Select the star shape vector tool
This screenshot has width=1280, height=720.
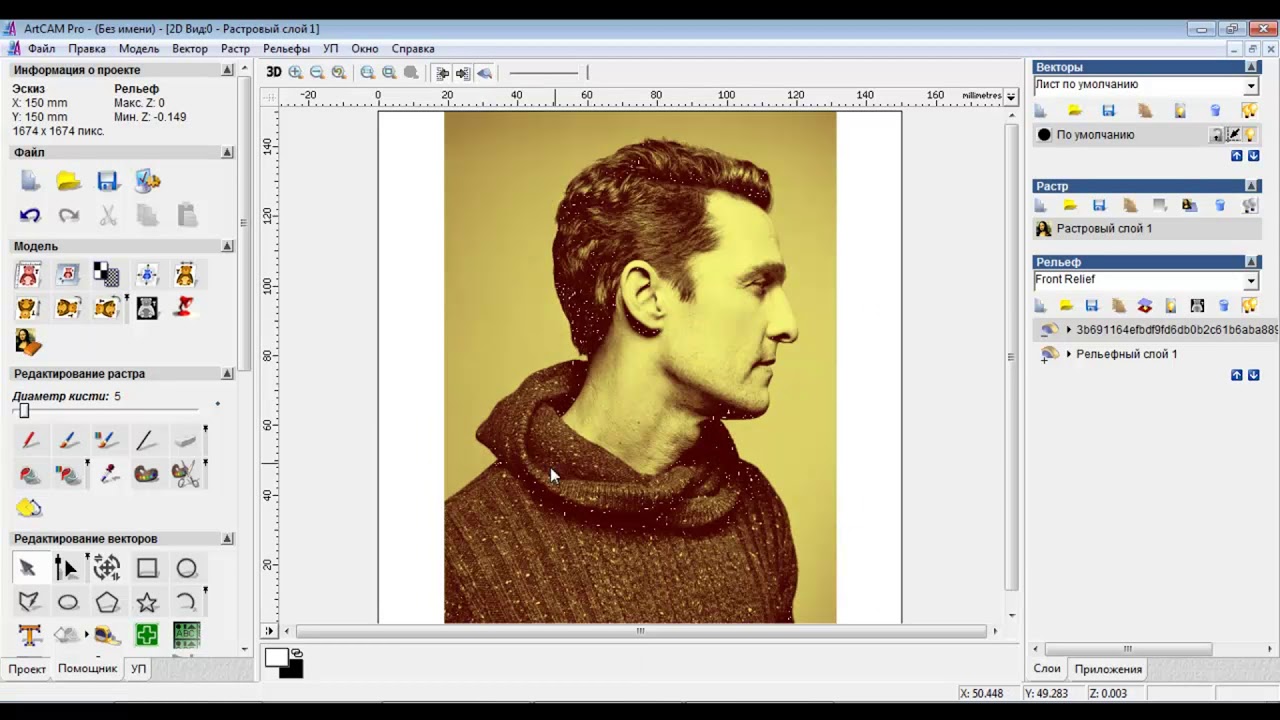(147, 602)
